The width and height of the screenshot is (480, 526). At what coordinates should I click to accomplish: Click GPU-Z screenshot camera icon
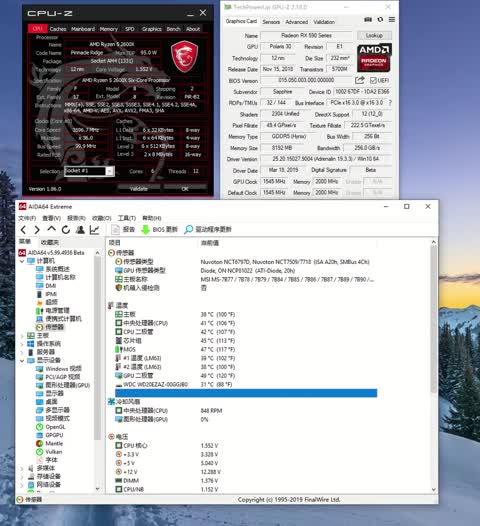[x=368, y=20]
